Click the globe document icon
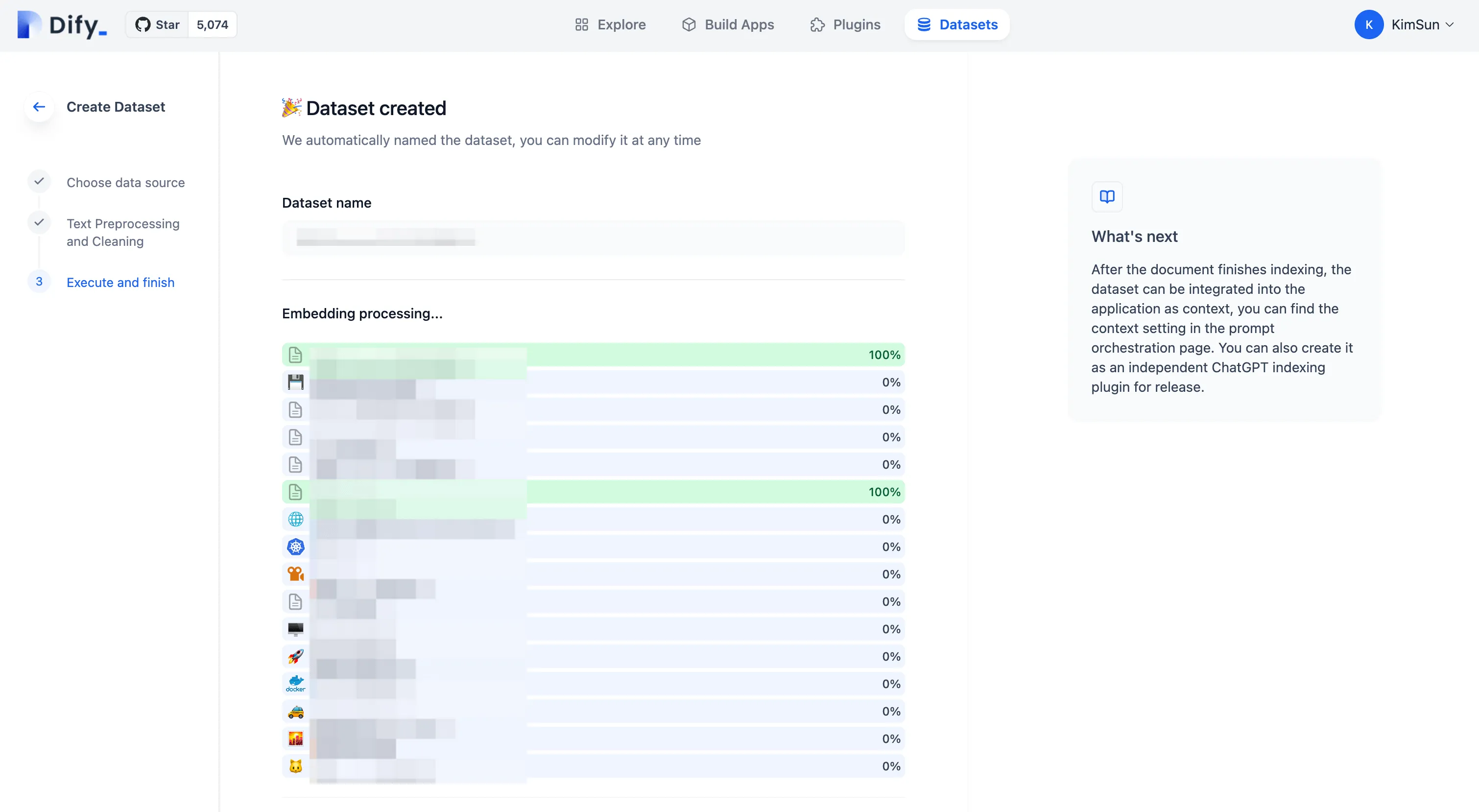This screenshot has height=812, width=1479. pos(296,519)
